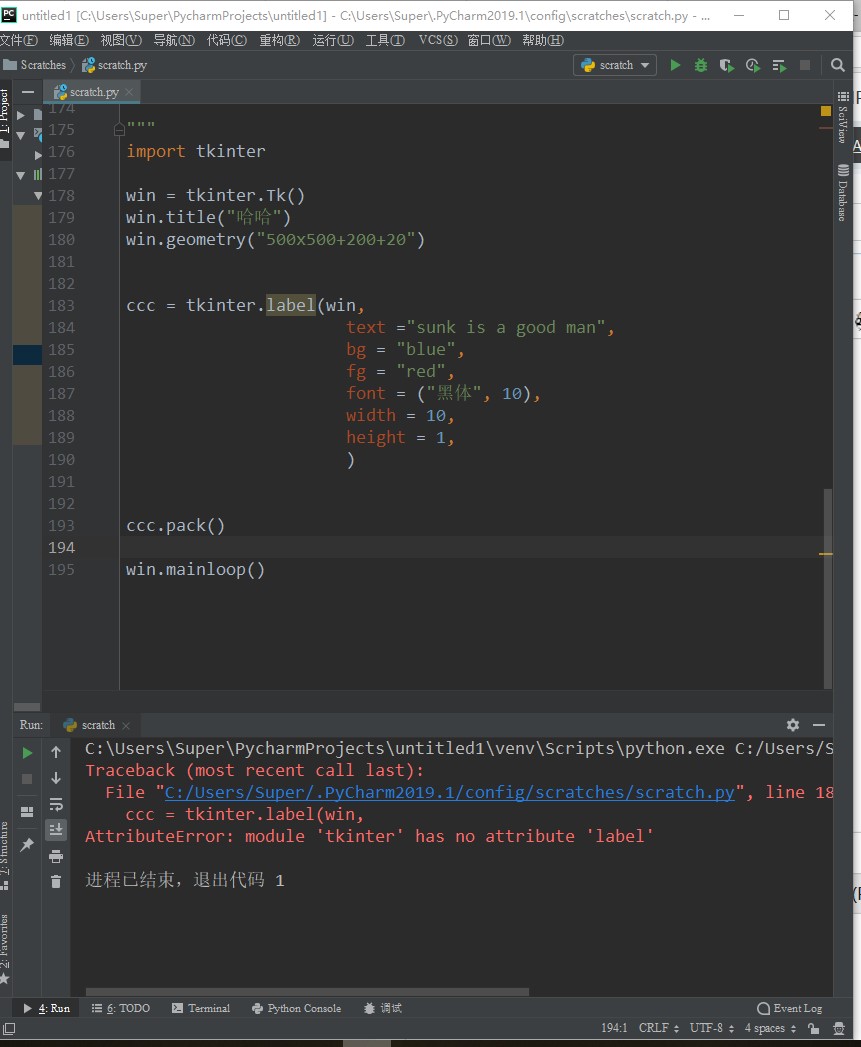This screenshot has width=861, height=1047.
Task: Jump down the stack trace arrow
Action: [56, 779]
